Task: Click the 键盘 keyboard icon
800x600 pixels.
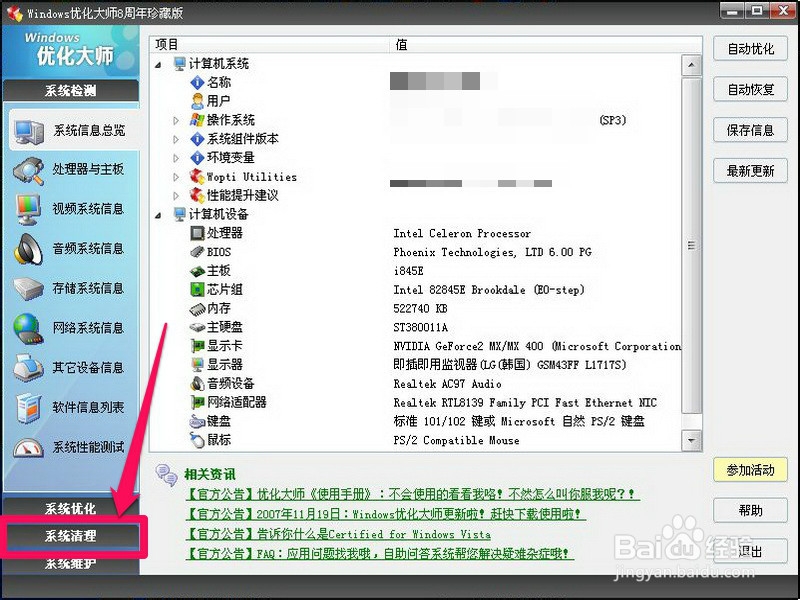Action: pyautogui.click(x=197, y=421)
